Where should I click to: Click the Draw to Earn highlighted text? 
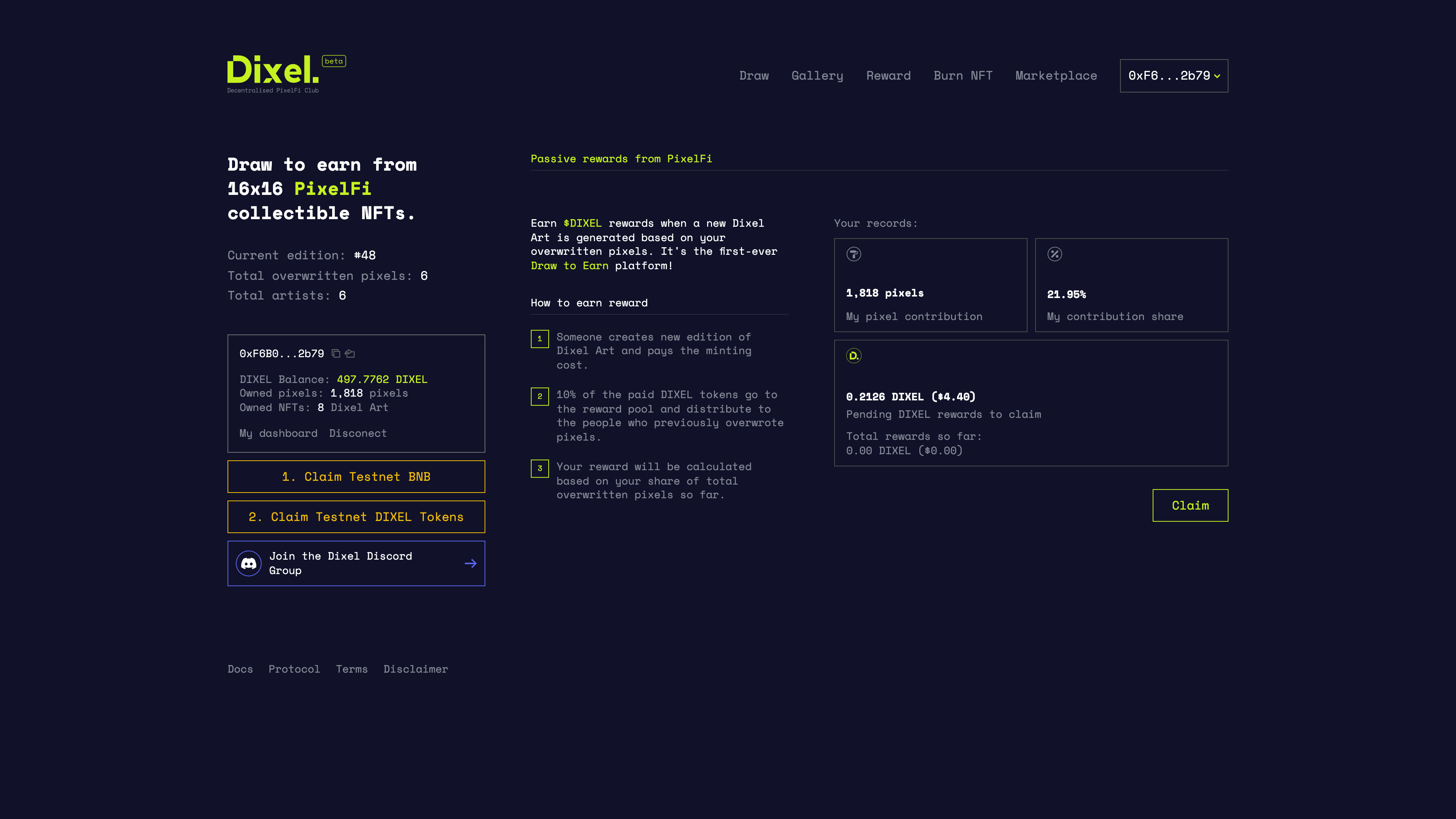[x=569, y=266]
